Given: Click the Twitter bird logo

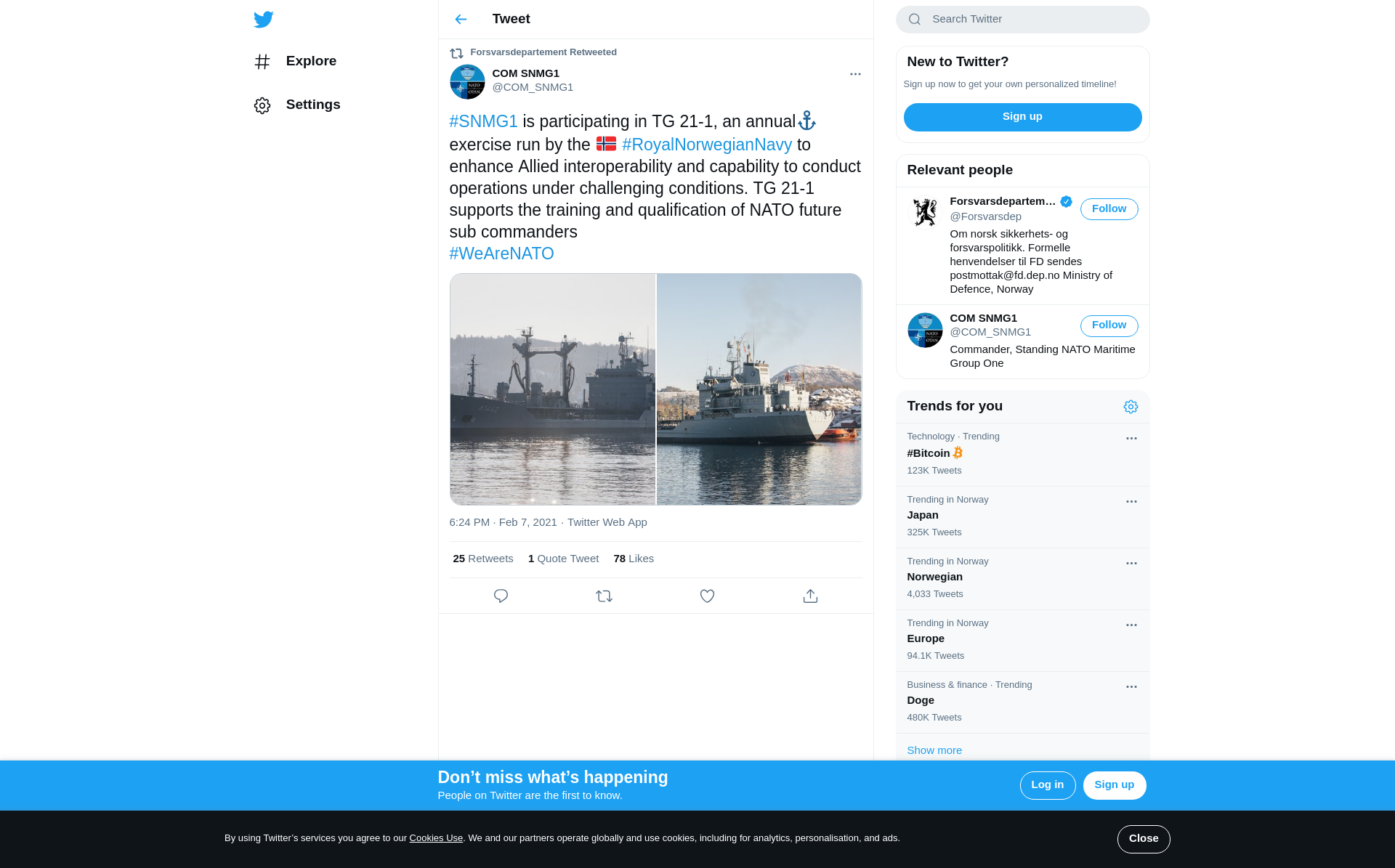Looking at the screenshot, I should click(x=264, y=20).
